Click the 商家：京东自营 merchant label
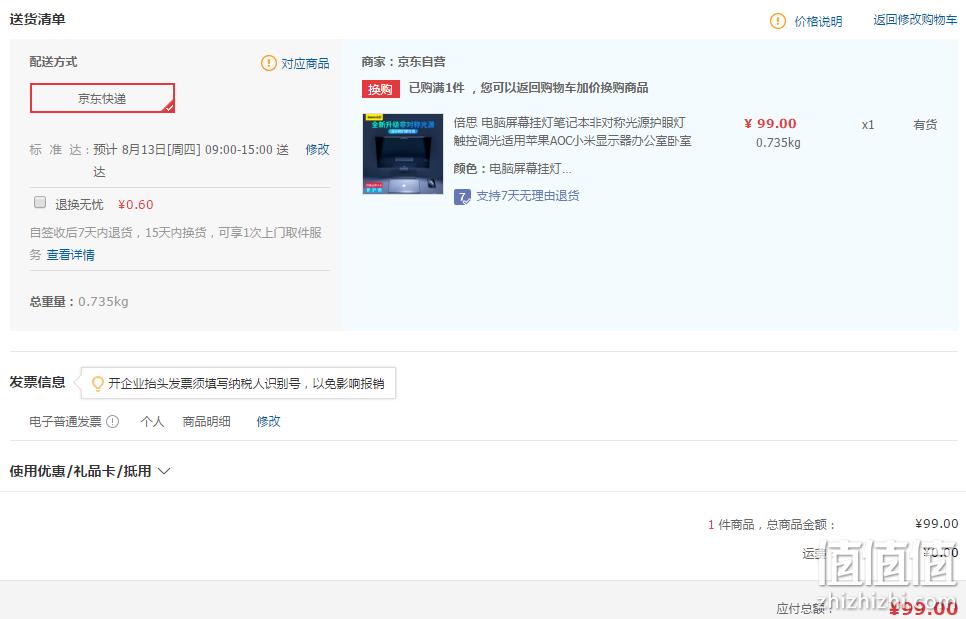This screenshot has width=966, height=619. (404, 62)
